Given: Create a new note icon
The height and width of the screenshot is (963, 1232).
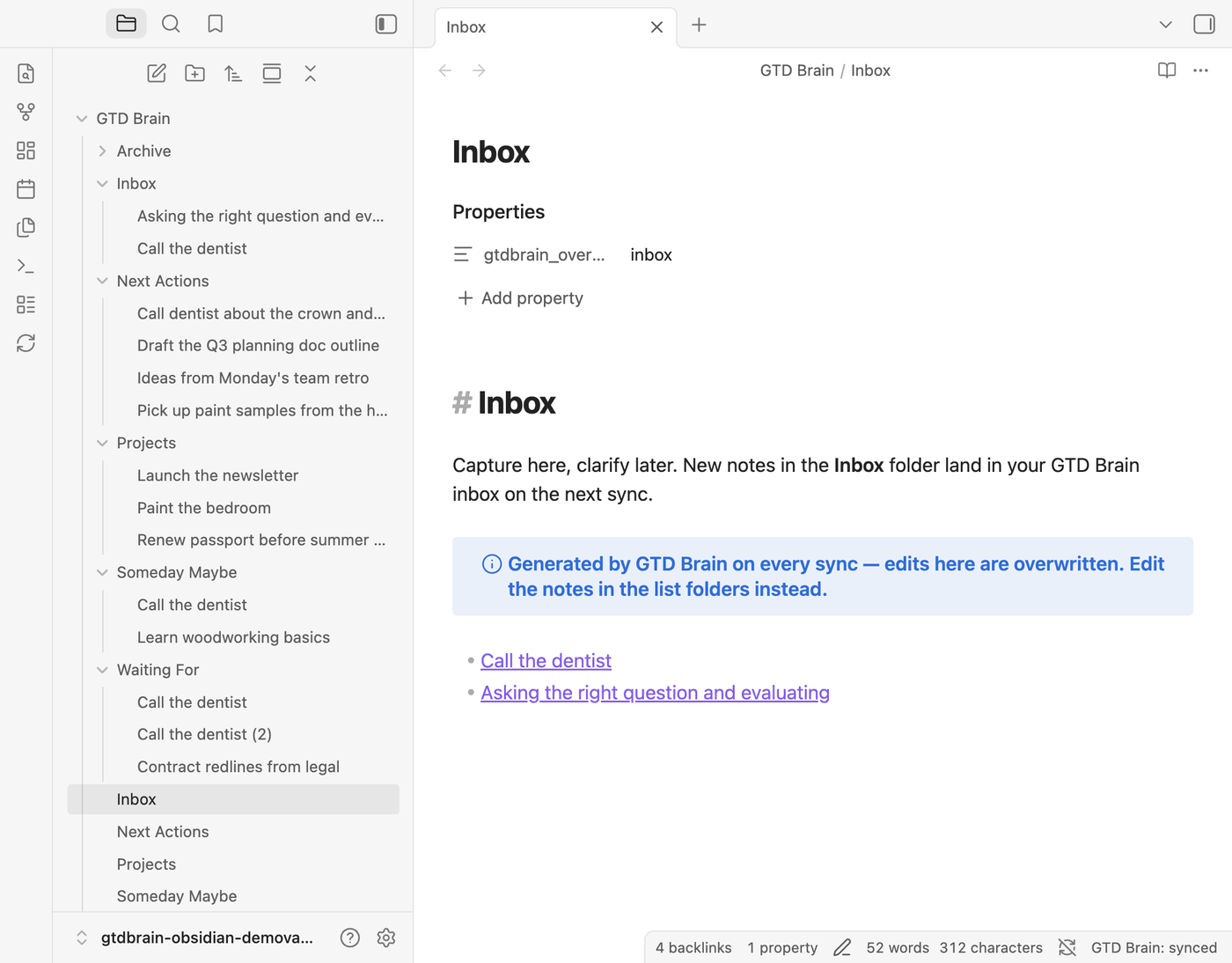Looking at the screenshot, I should [157, 73].
